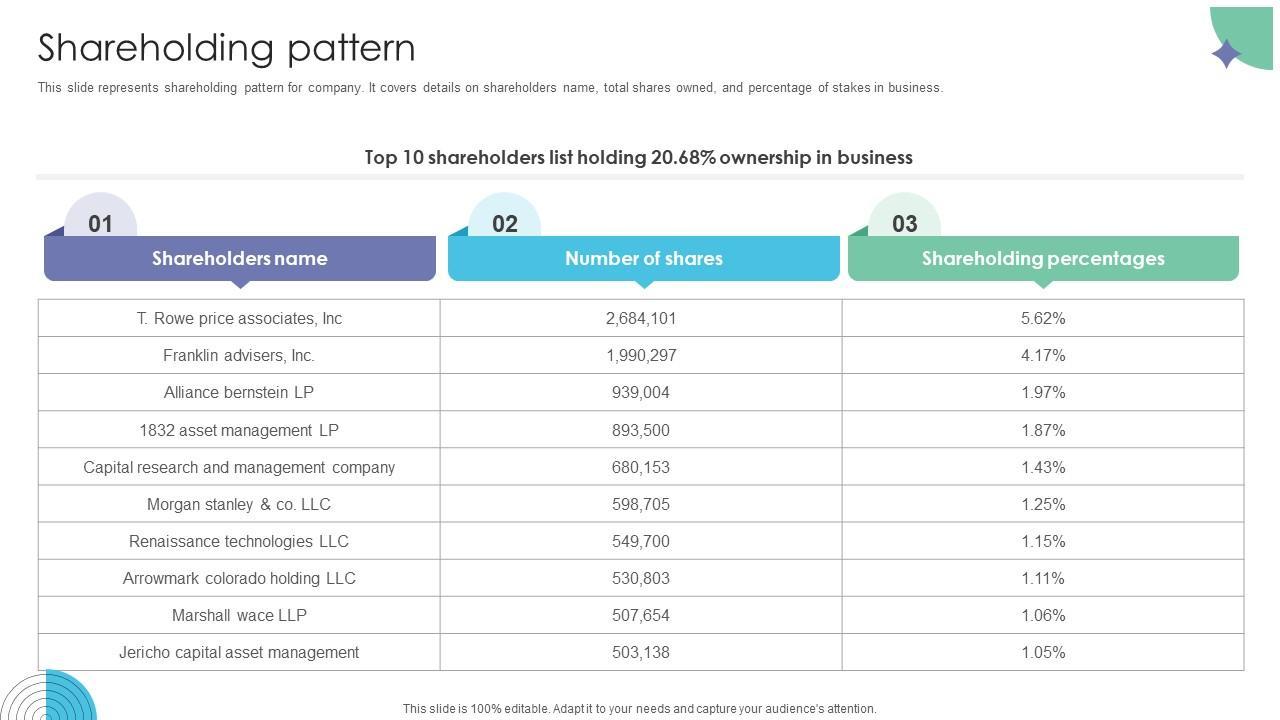Click the Morgan stanley & co. LLC cell

point(239,504)
